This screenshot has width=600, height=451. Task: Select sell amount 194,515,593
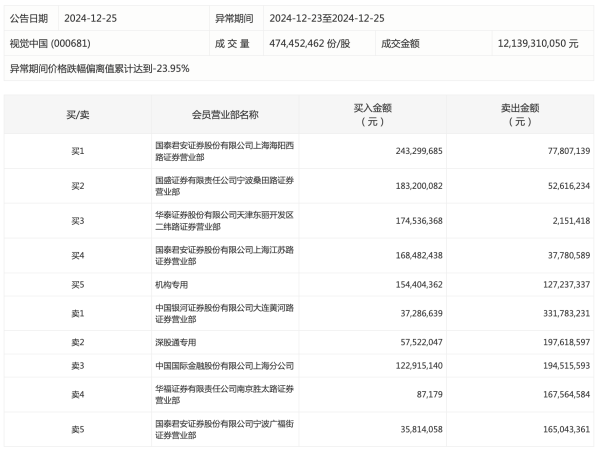click(567, 366)
